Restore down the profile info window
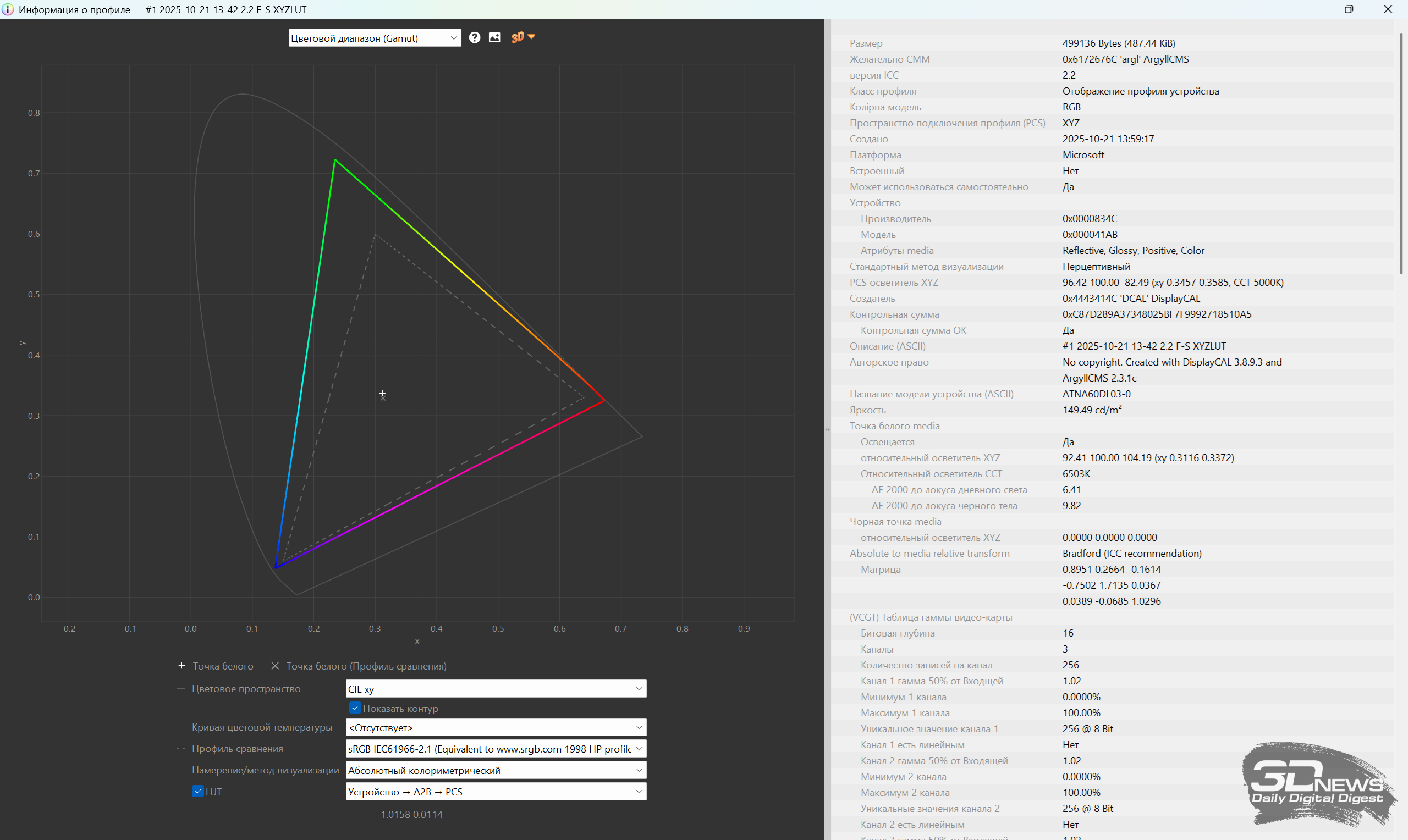Screen dimensions: 1408x840 click(x=1349, y=9)
